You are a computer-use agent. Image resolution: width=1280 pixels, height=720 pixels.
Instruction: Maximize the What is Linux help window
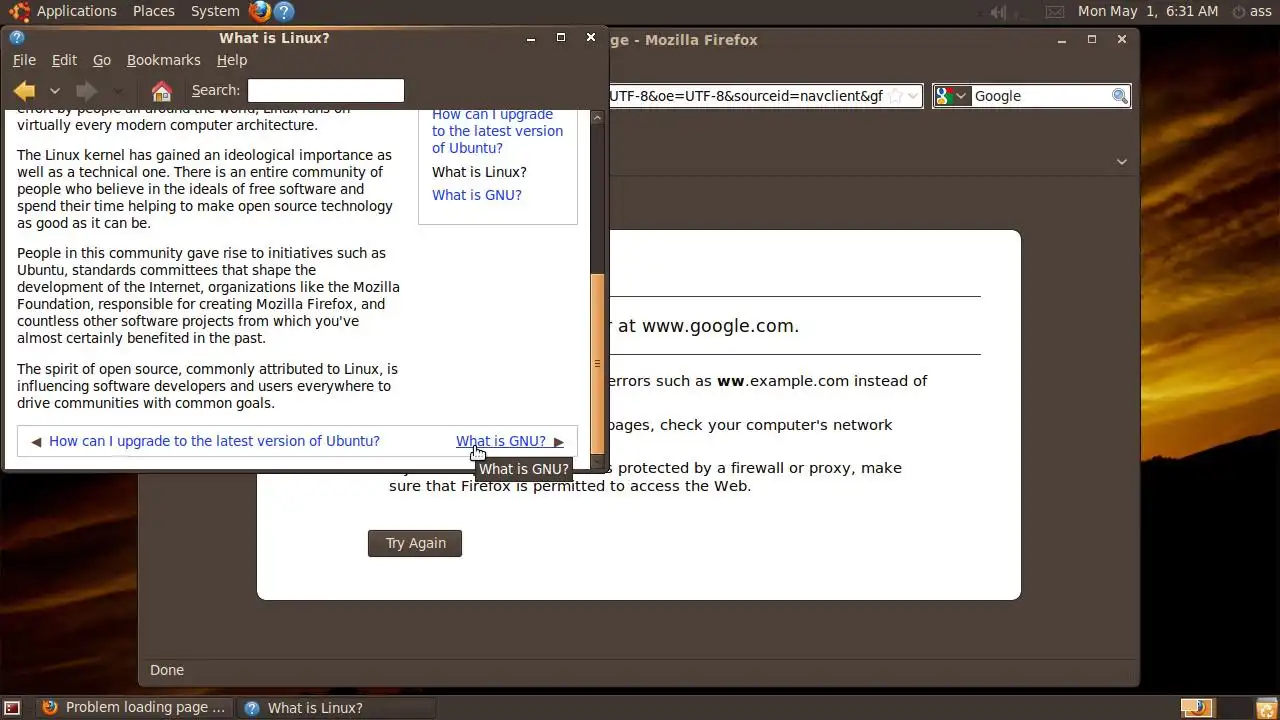(561, 37)
